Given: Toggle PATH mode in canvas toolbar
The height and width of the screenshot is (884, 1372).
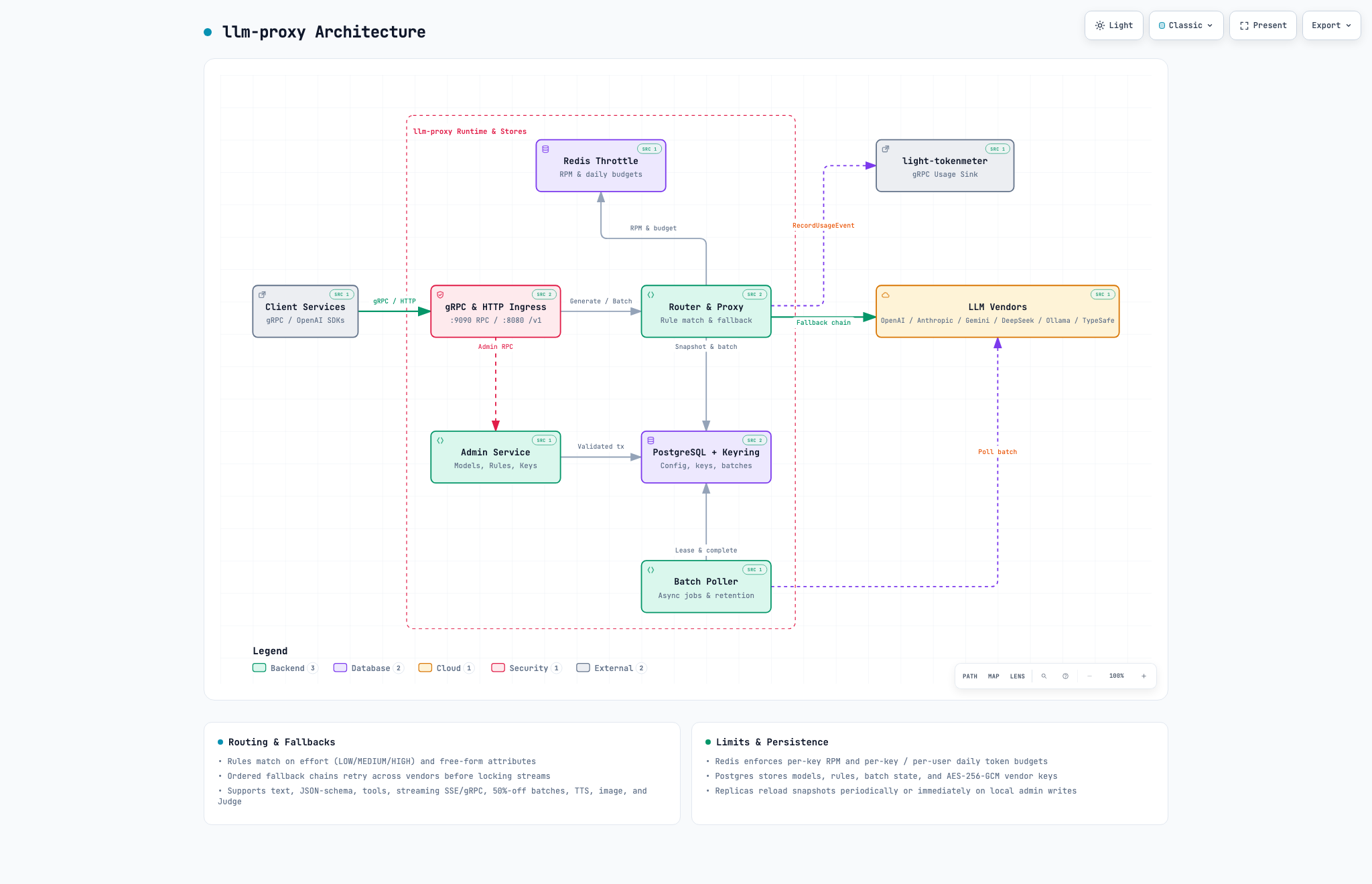Looking at the screenshot, I should point(970,676).
